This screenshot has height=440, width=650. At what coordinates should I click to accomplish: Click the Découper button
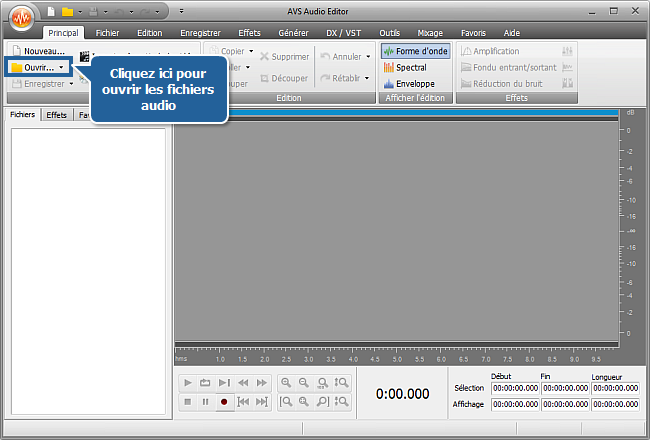[x=284, y=78]
